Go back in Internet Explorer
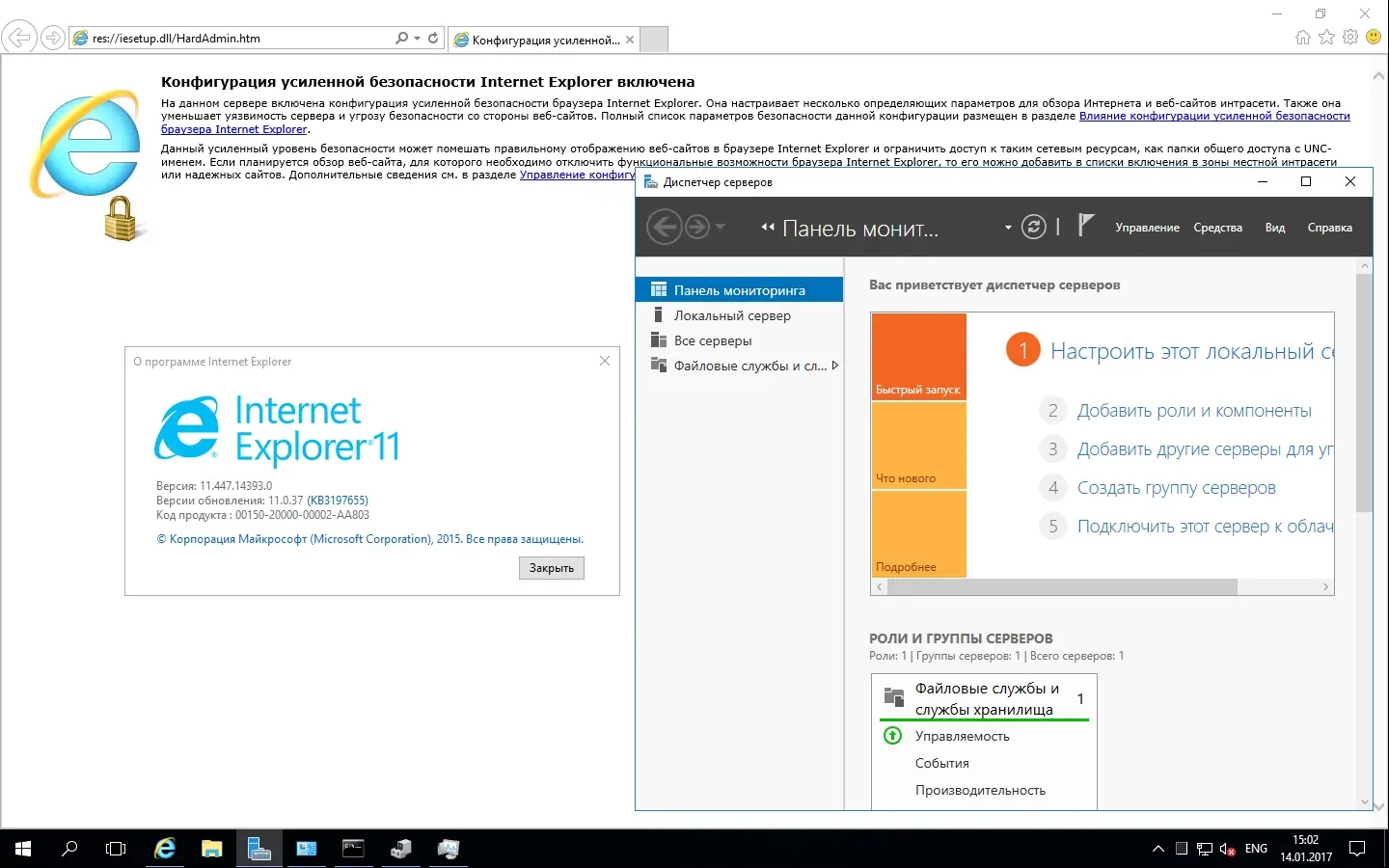1389x868 pixels. point(18,38)
